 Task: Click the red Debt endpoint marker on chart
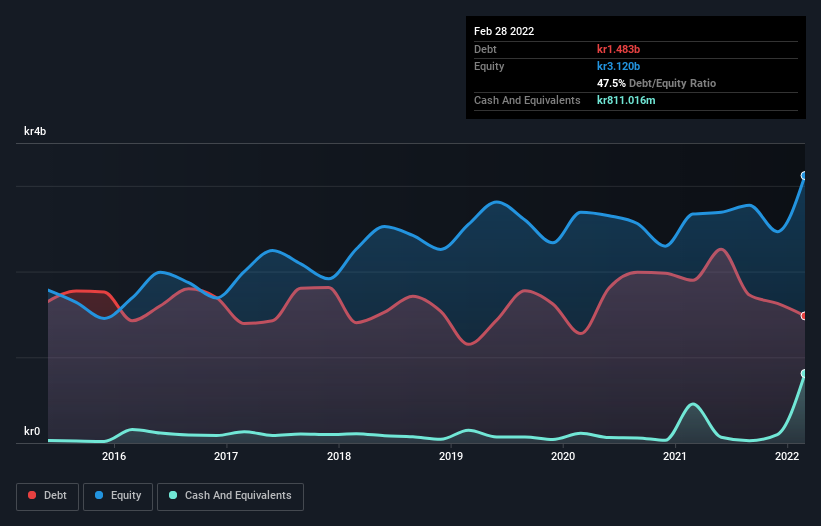point(804,316)
